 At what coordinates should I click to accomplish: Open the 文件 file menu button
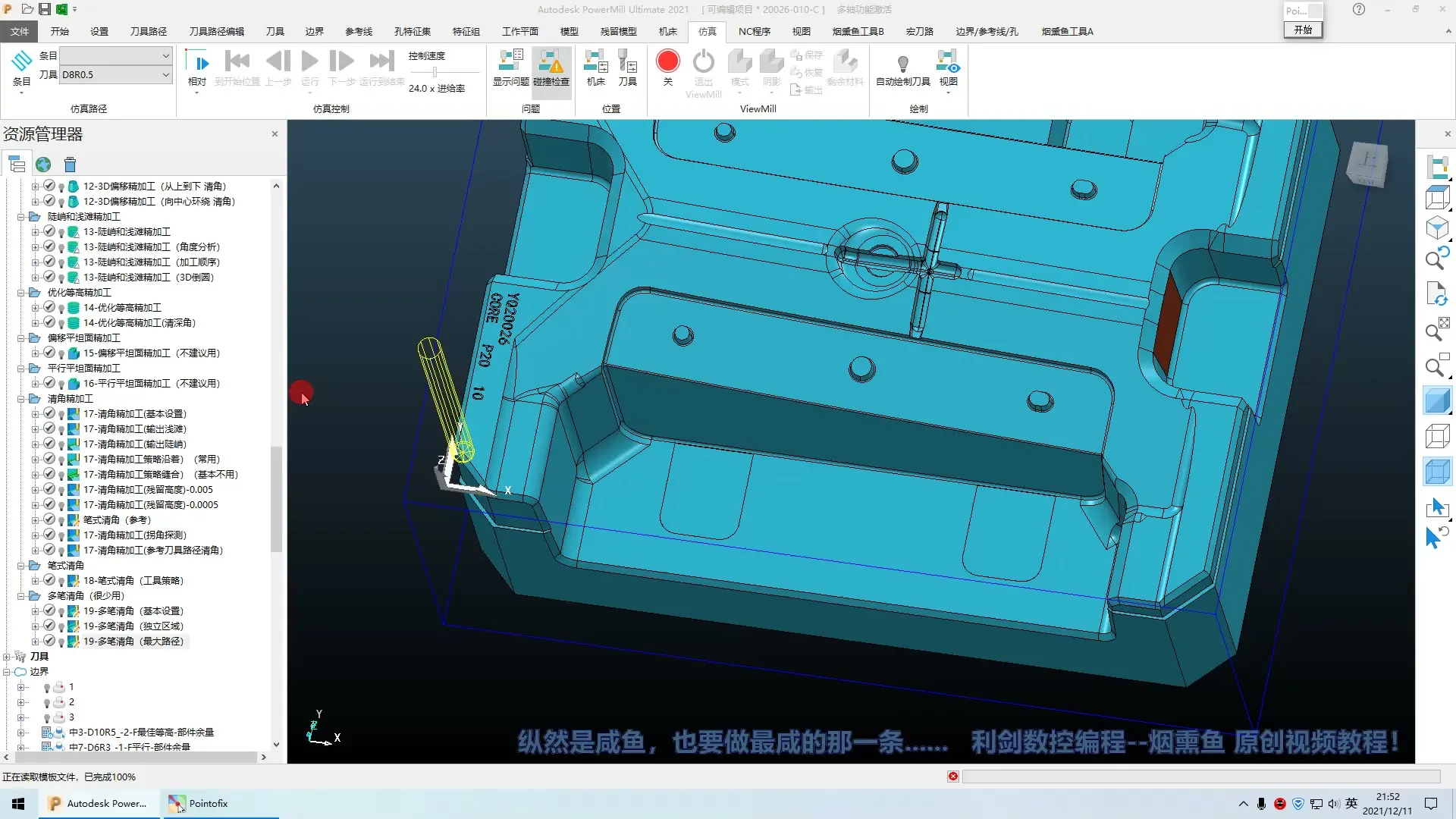[x=20, y=31]
